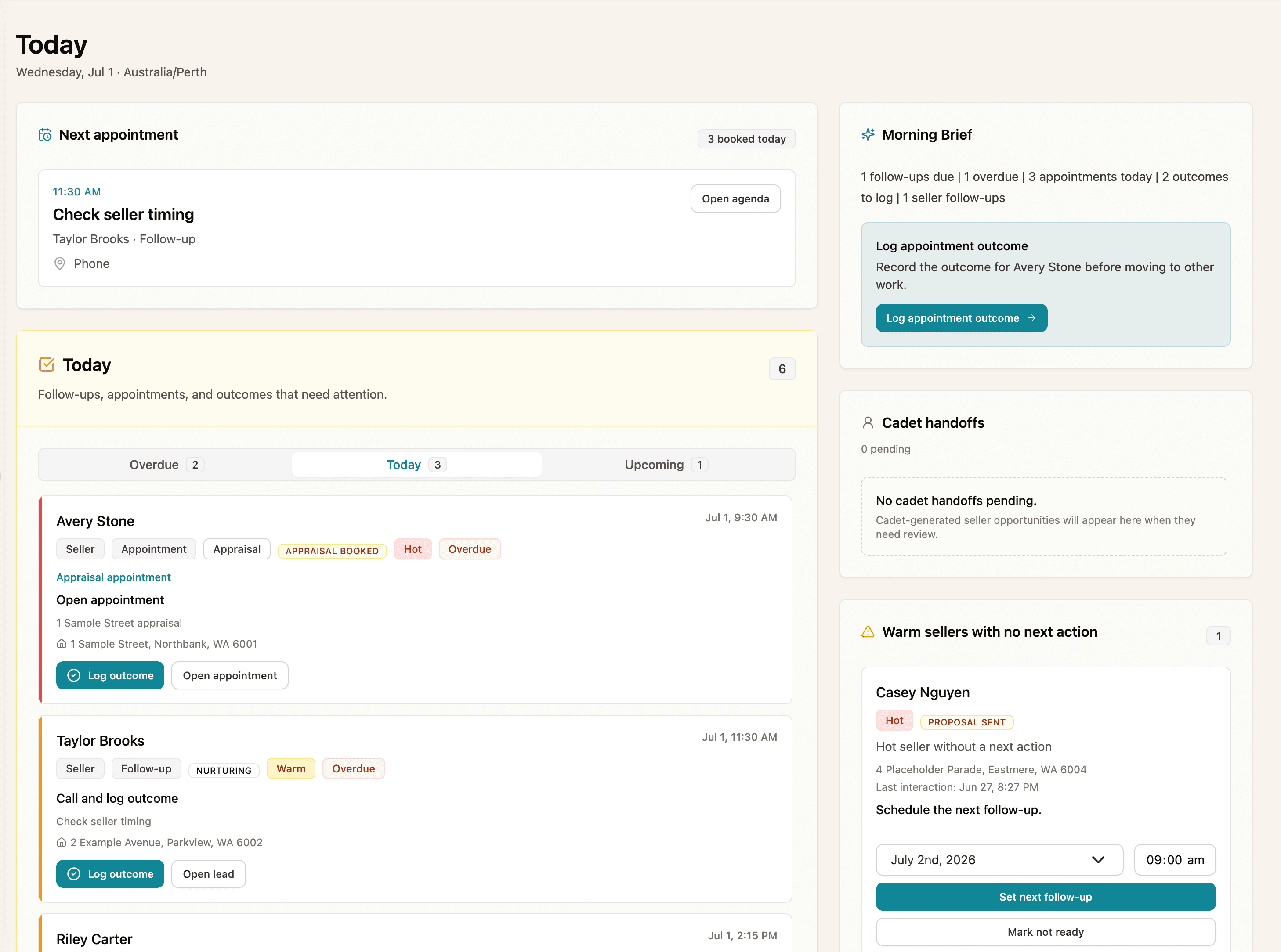The image size is (1281, 952).
Task: Click the Call and log outcome text
Action: [x=117, y=799]
